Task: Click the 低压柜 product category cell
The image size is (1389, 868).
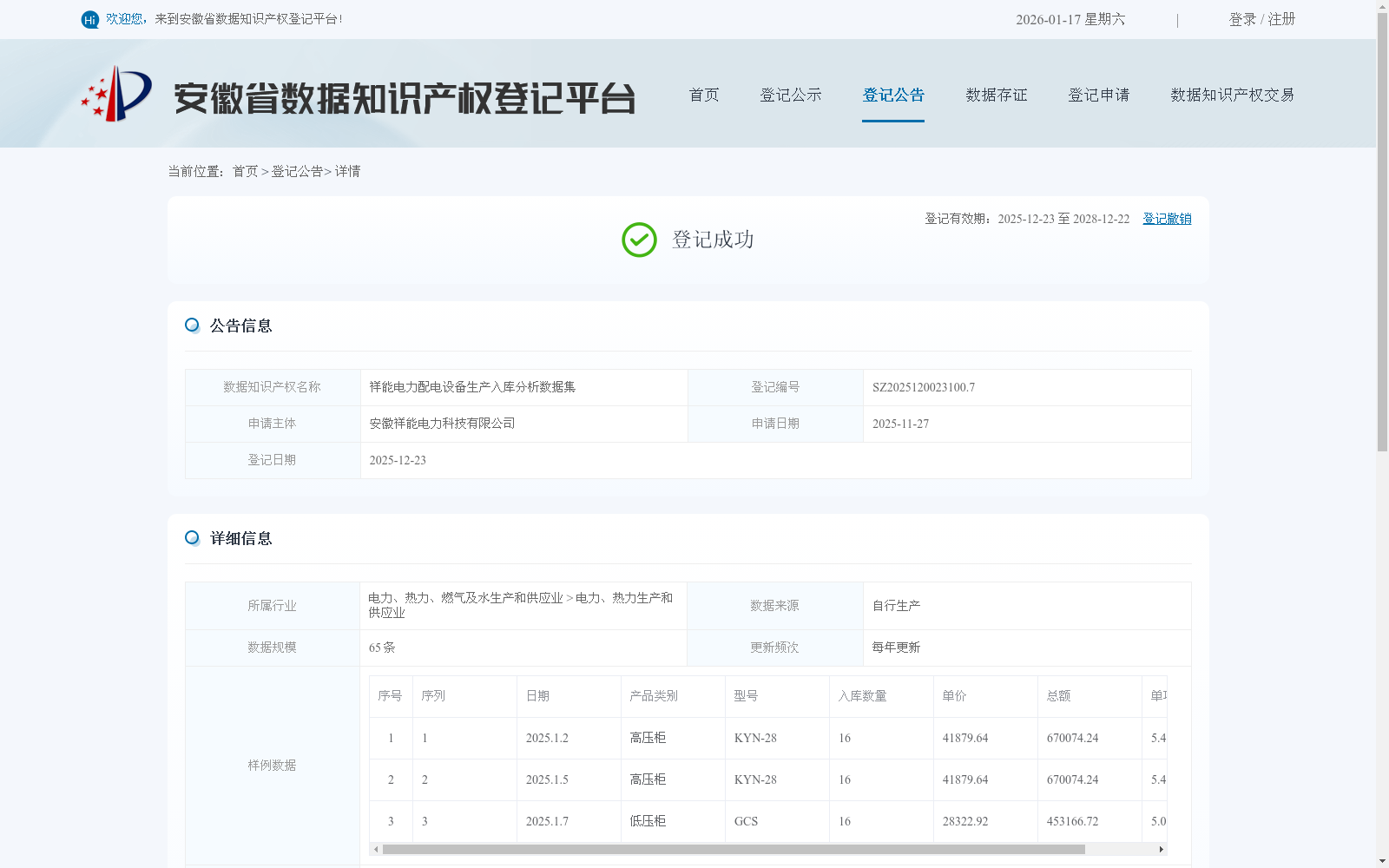Action: click(x=648, y=821)
